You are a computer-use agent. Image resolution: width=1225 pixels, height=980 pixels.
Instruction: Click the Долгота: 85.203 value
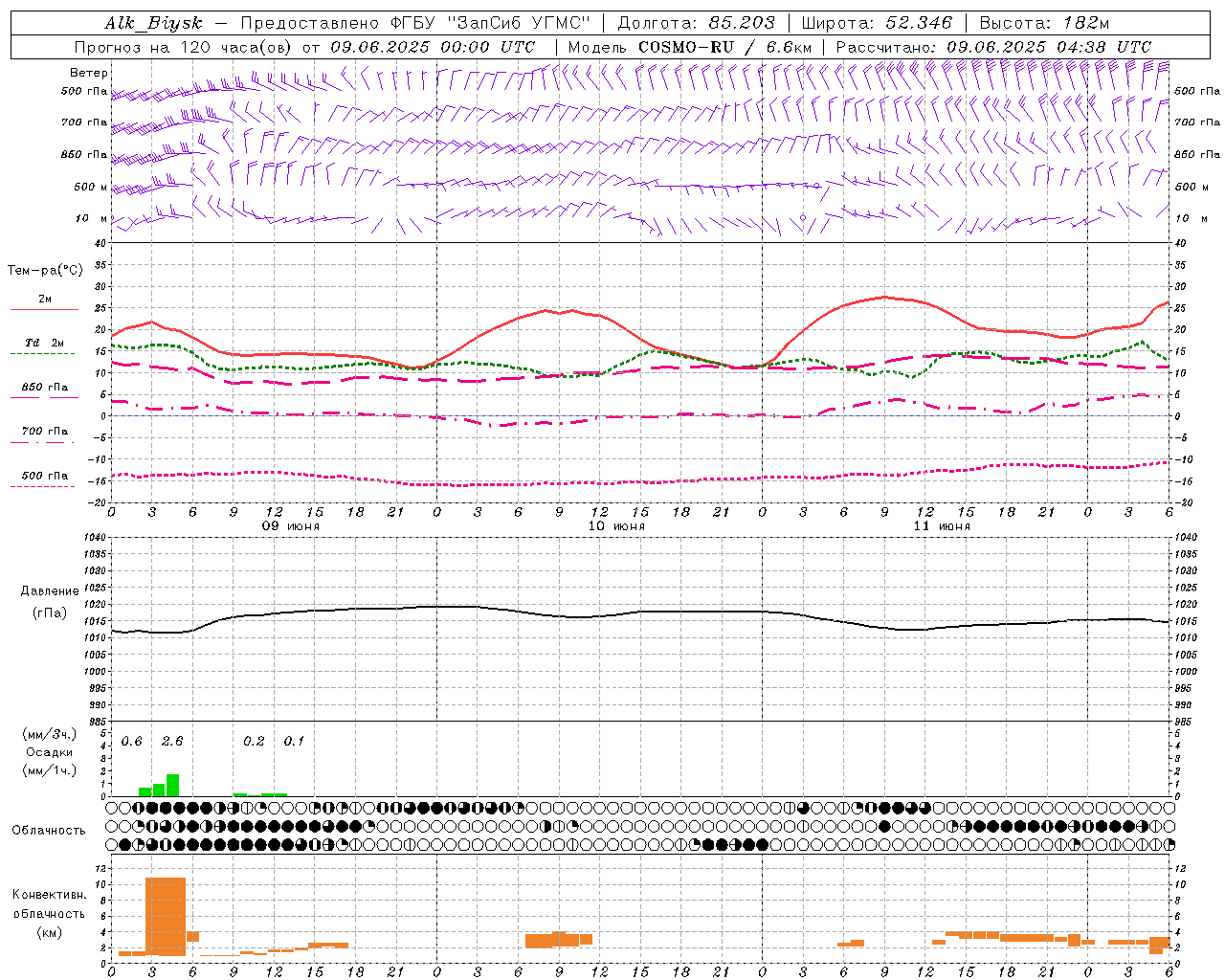coord(696,23)
